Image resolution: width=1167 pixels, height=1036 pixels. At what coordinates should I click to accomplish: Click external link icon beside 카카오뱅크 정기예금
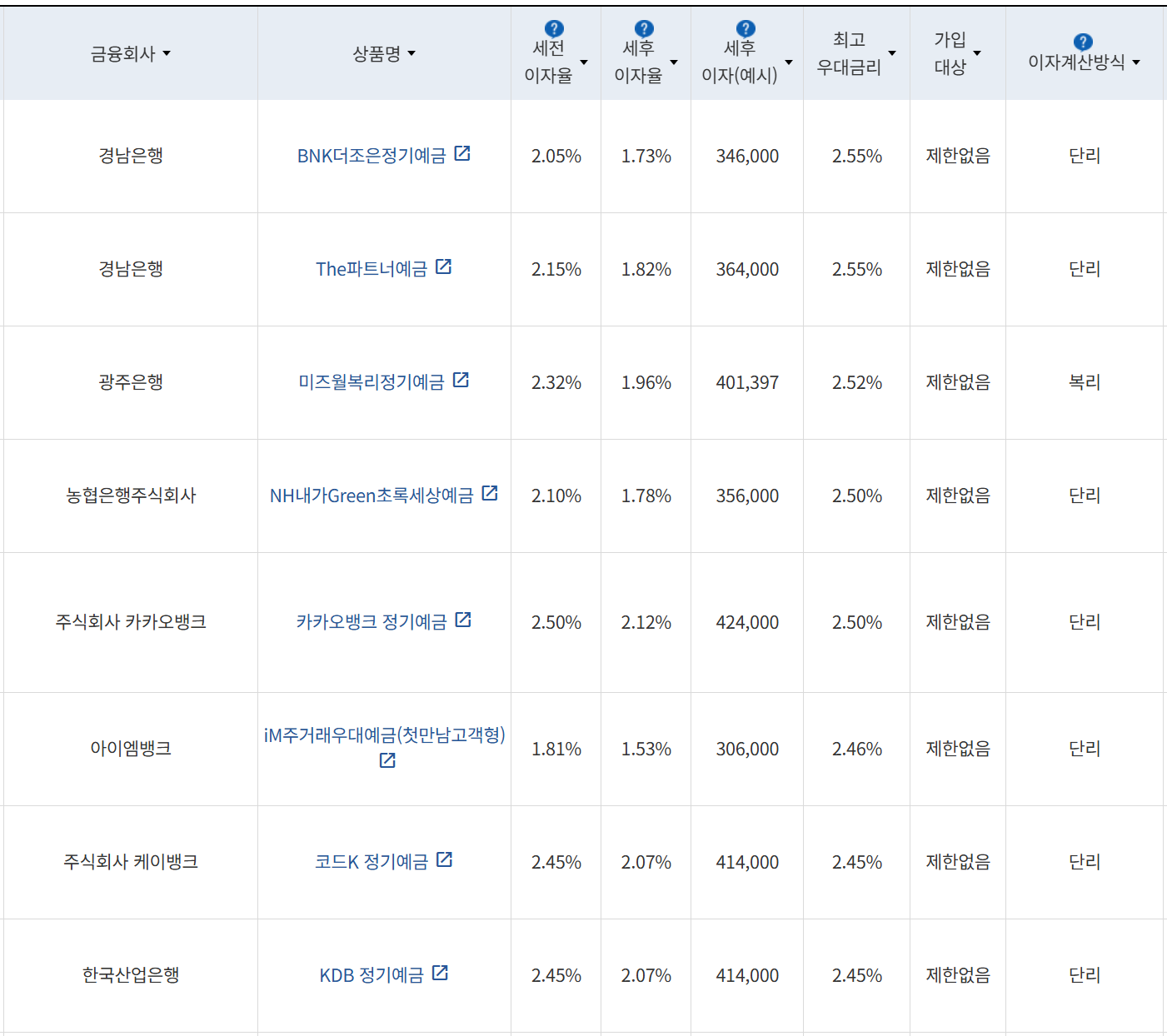coord(464,620)
